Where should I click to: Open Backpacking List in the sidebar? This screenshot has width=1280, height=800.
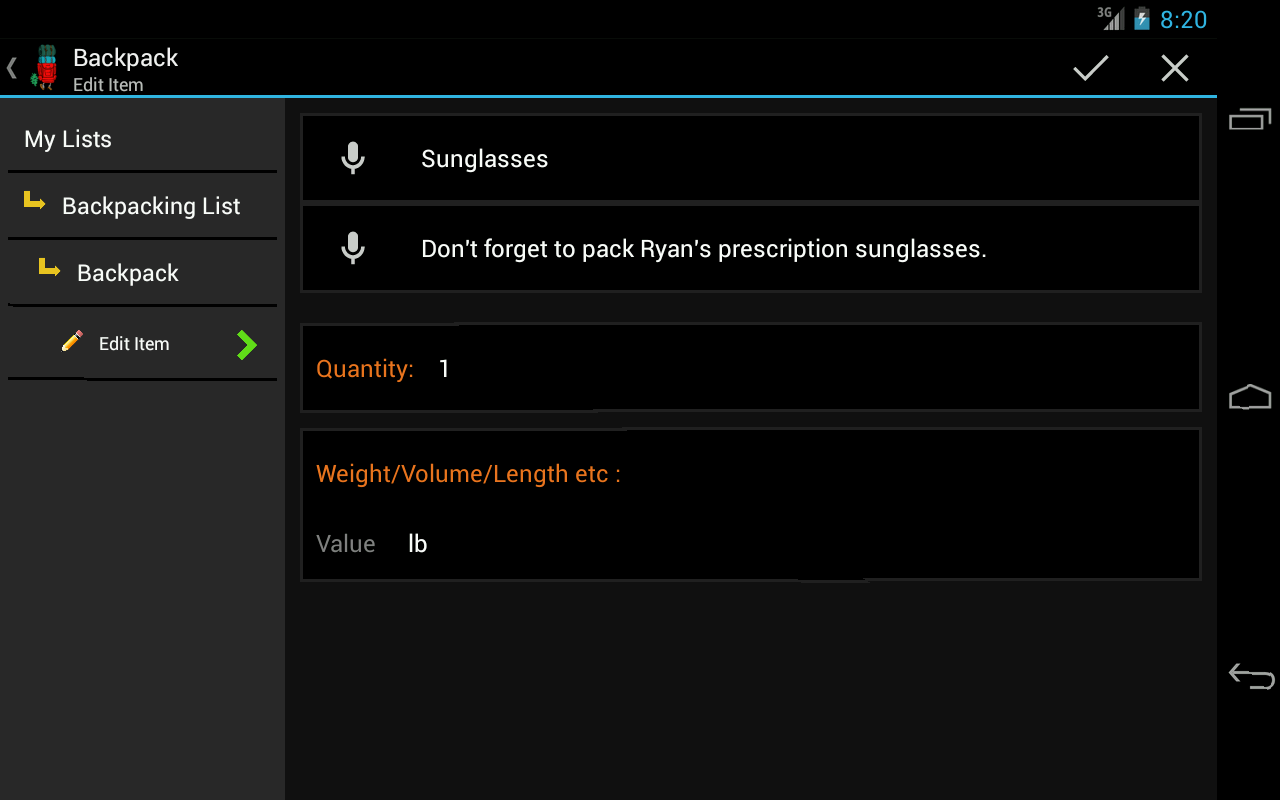click(142, 206)
